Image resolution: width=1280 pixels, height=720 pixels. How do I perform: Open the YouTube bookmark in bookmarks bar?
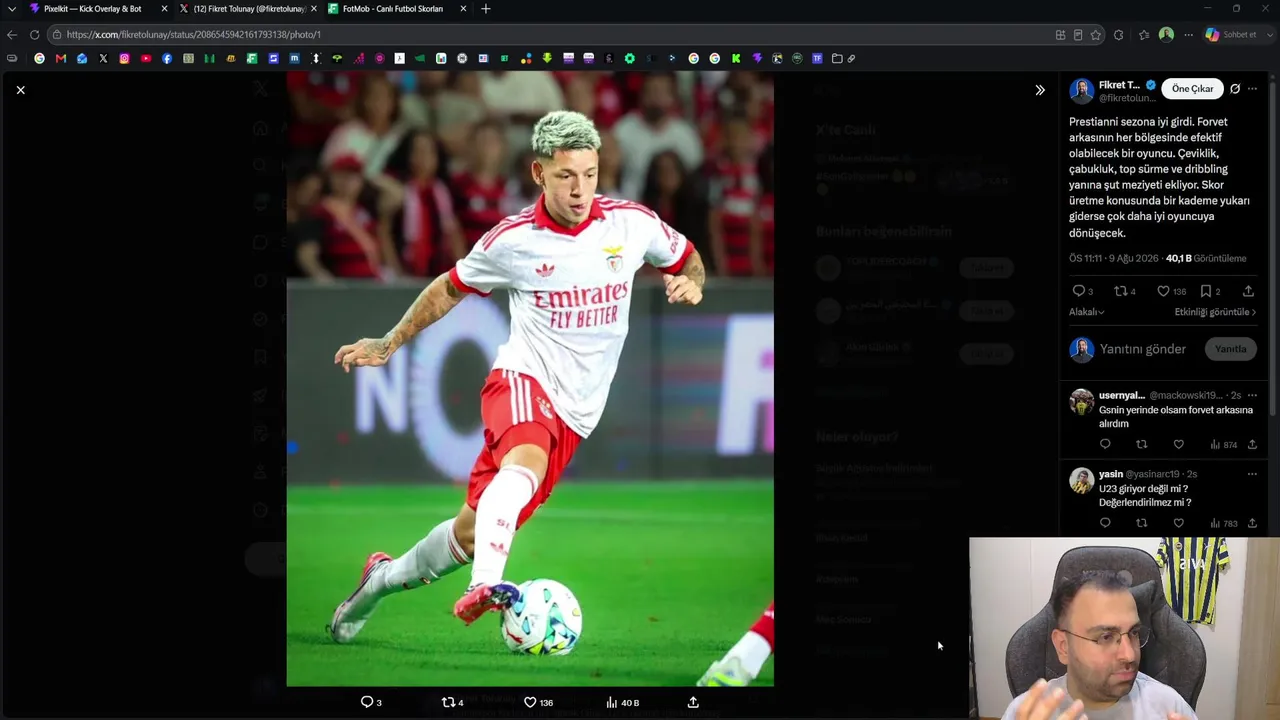point(146,59)
